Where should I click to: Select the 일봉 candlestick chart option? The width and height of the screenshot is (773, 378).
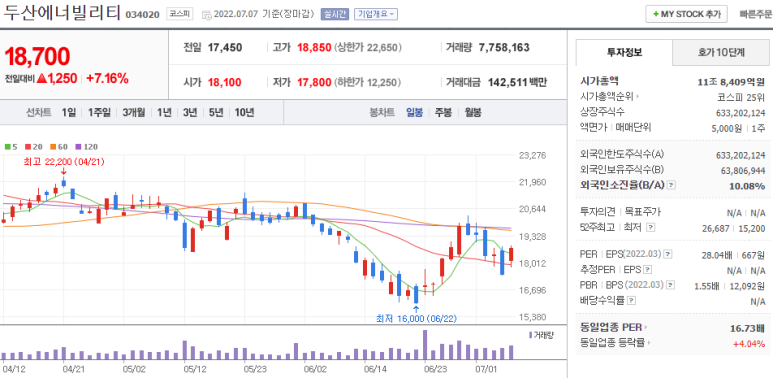(x=414, y=112)
